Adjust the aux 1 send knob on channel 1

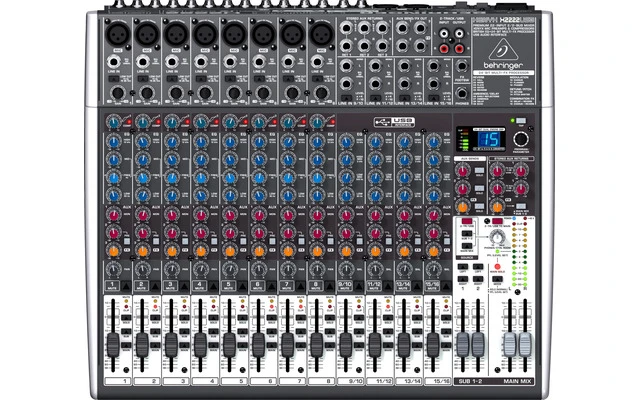[x=113, y=215]
